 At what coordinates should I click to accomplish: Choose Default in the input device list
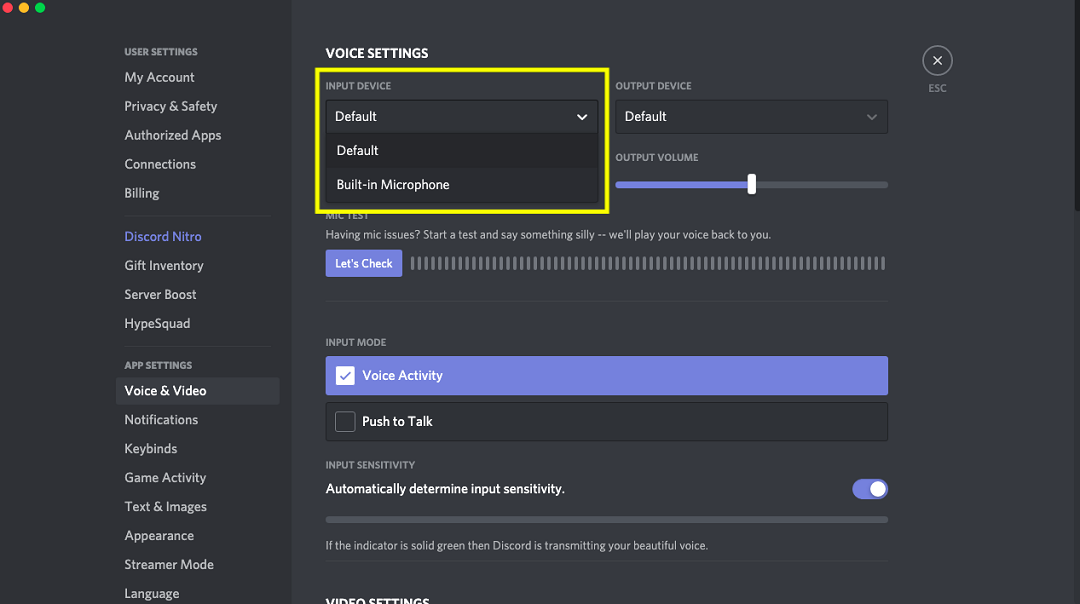[x=358, y=151]
